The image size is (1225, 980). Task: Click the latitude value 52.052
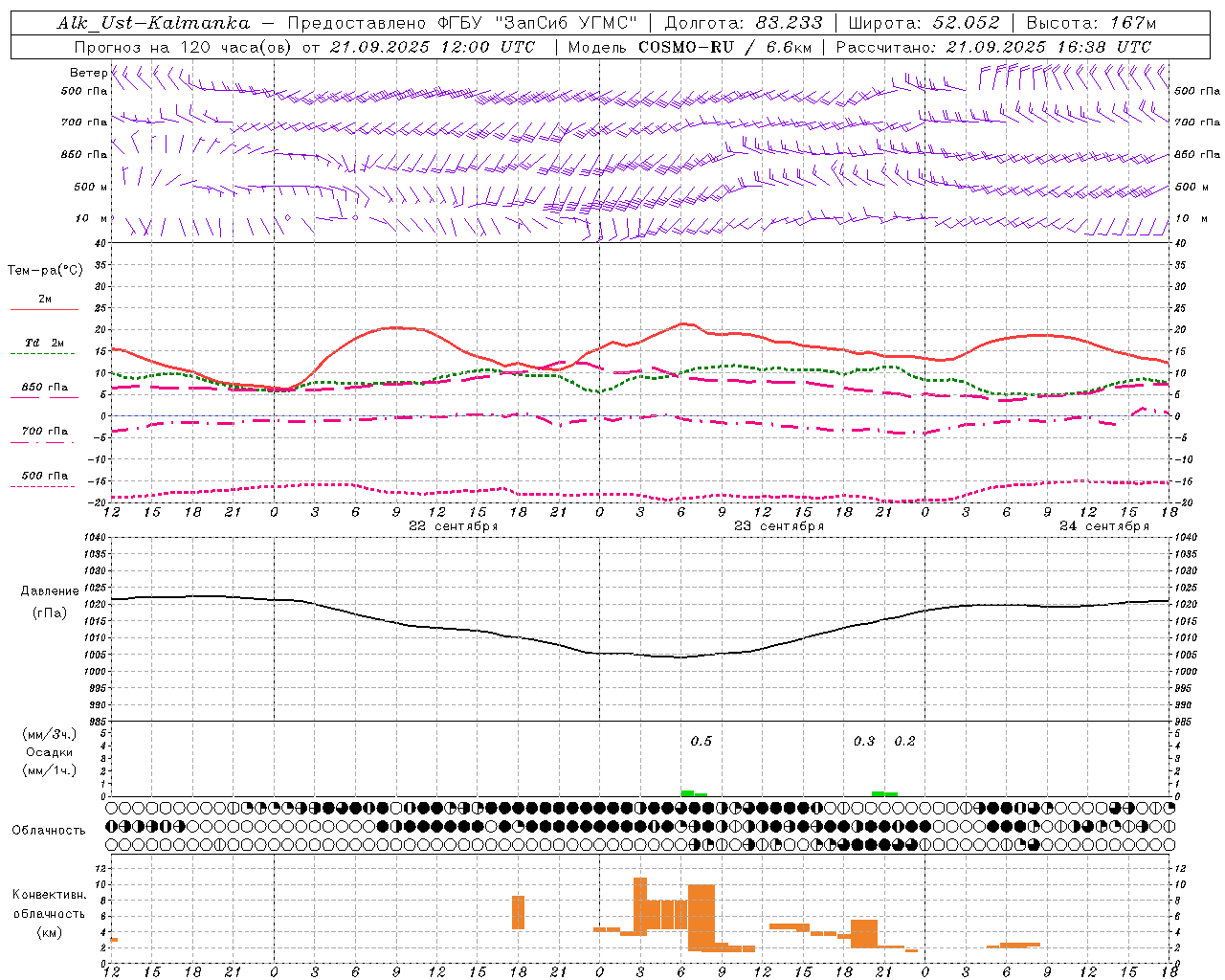click(967, 23)
